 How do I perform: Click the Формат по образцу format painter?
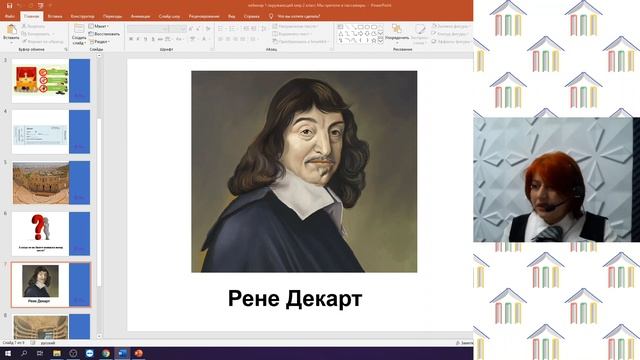[x=43, y=42]
